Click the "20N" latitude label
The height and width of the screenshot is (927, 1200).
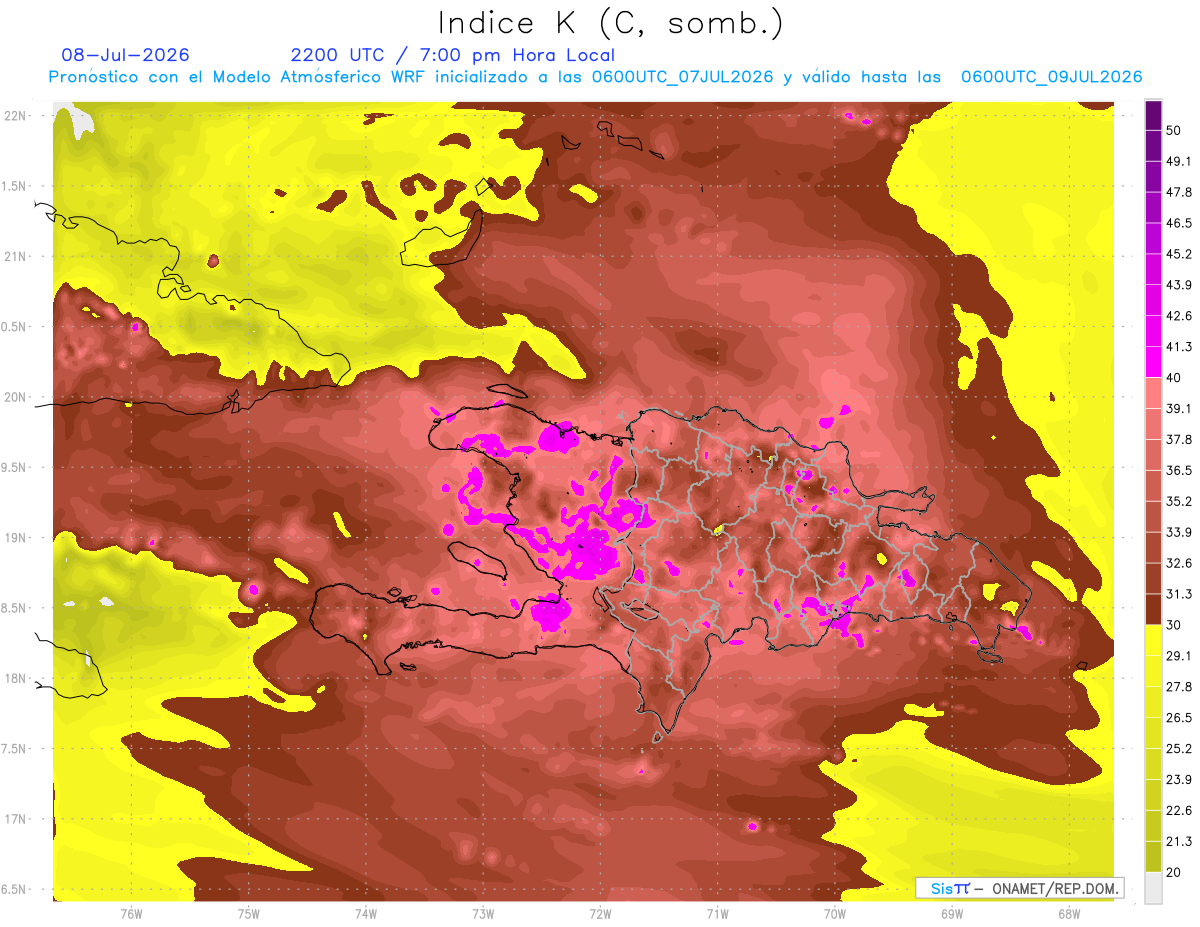point(16,397)
